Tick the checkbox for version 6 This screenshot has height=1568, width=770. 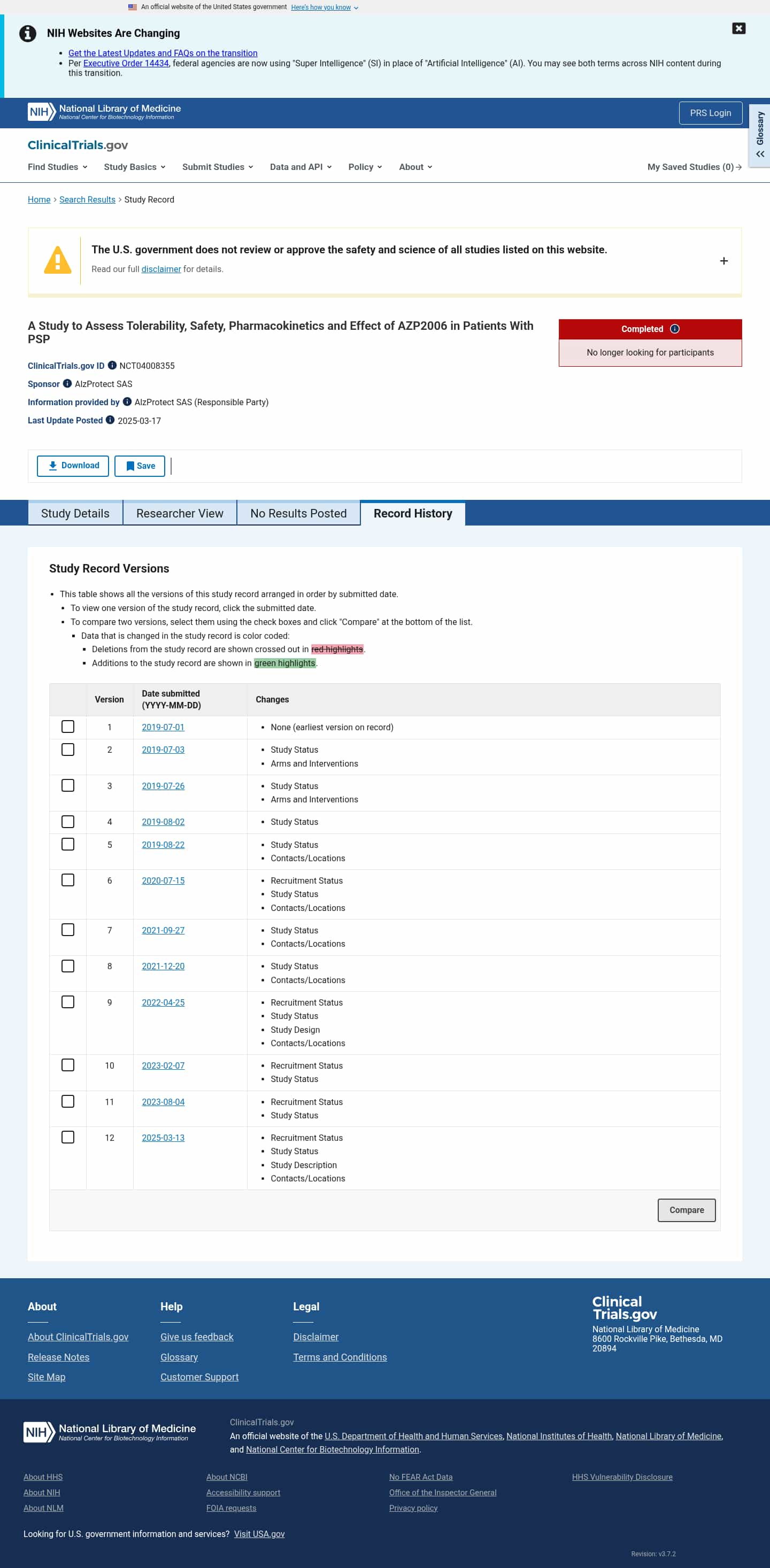pyautogui.click(x=68, y=880)
